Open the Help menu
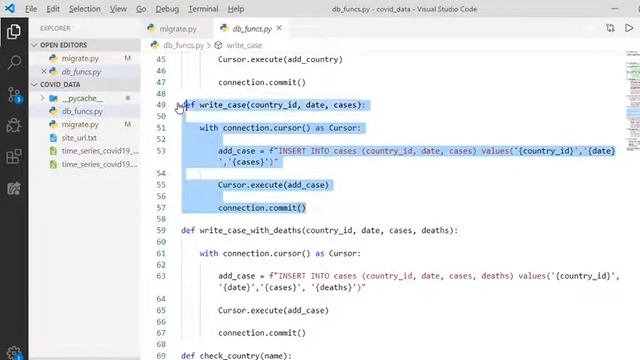Screen dimensions: 640x360 (236, 9)
